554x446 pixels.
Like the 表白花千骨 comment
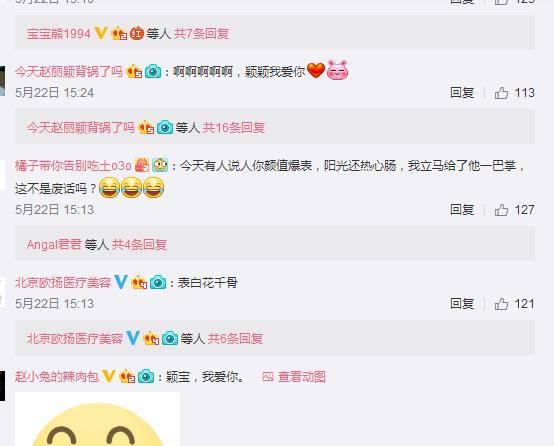pos(501,304)
